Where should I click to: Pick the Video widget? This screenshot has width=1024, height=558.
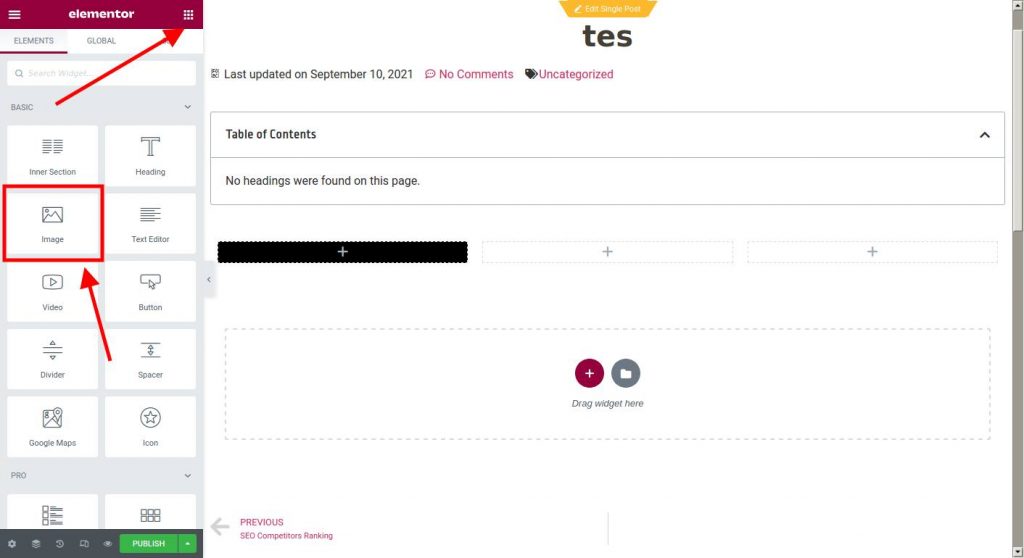point(52,291)
